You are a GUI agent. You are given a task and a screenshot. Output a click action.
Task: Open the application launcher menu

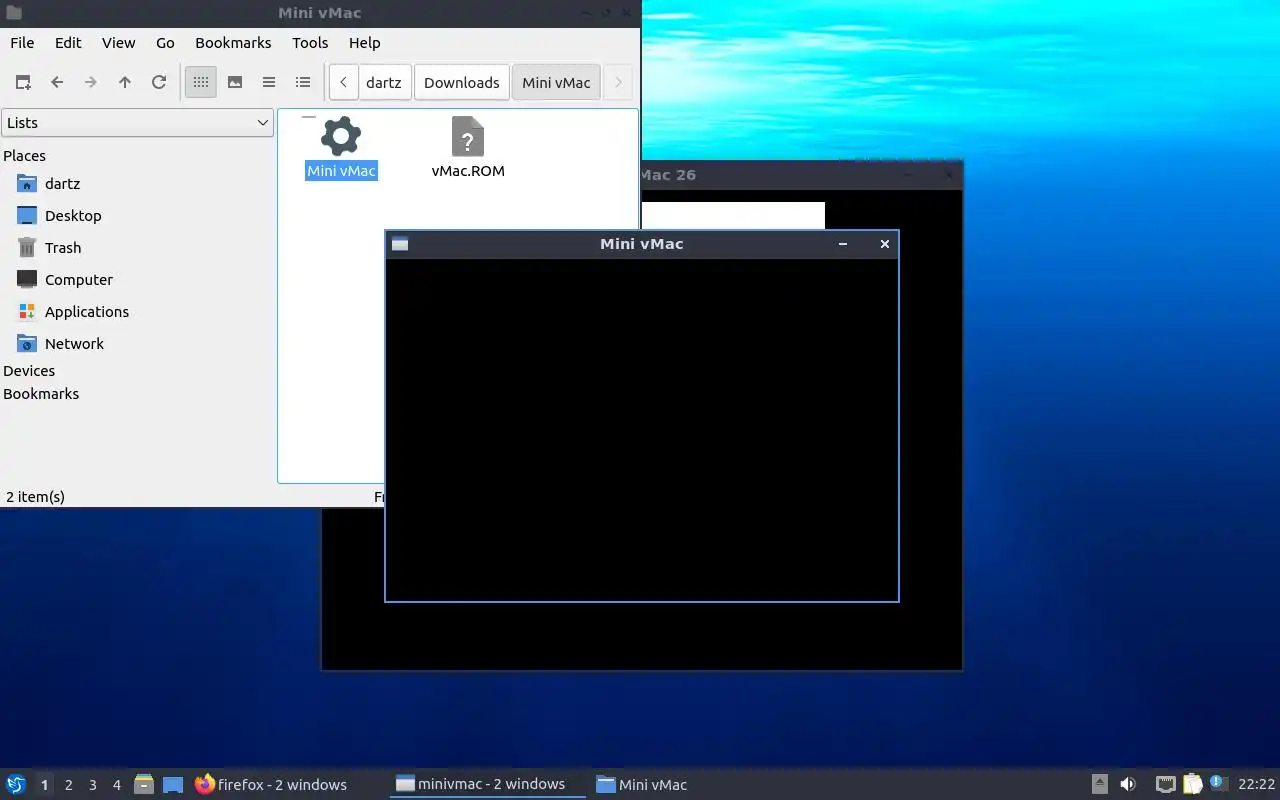[x=16, y=785]
